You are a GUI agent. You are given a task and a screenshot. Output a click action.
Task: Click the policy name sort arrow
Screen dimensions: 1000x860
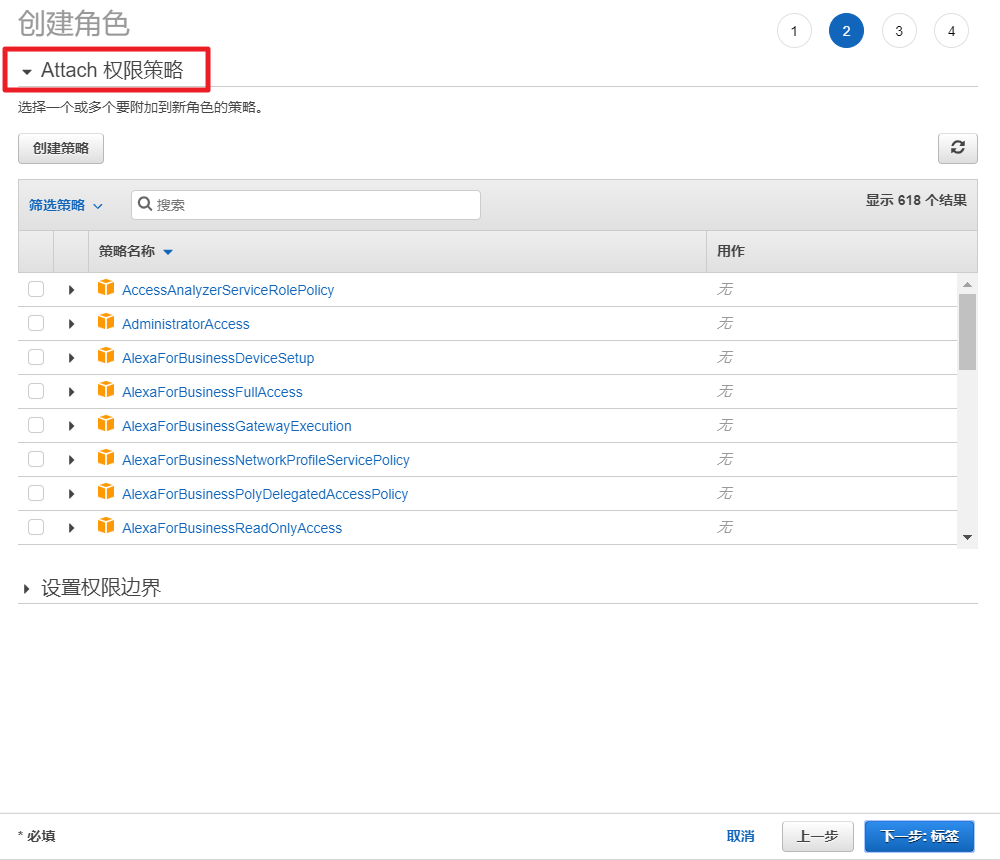168,252
